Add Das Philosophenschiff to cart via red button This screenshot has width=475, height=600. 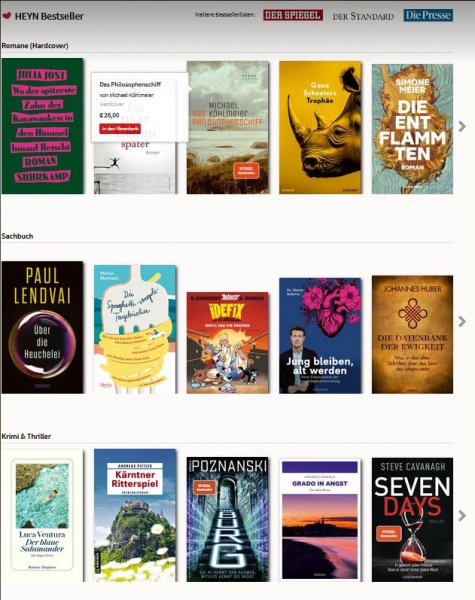(x=120, y=129)
